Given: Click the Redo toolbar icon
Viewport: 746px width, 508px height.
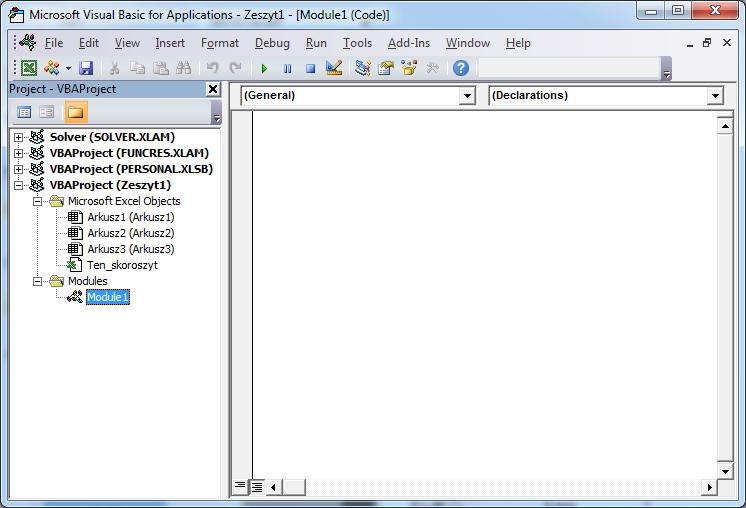Looking at the screenshot, I should tap(236, 68).
